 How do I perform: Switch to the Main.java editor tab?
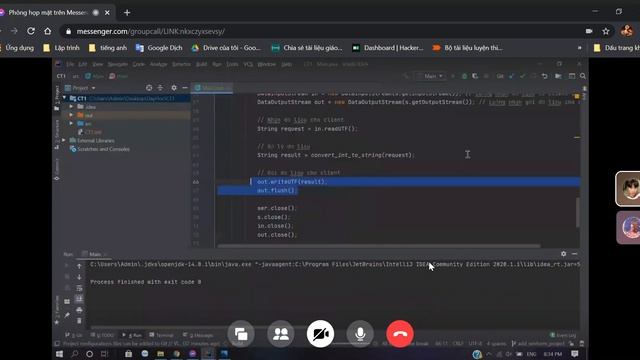tap(213, 88)
